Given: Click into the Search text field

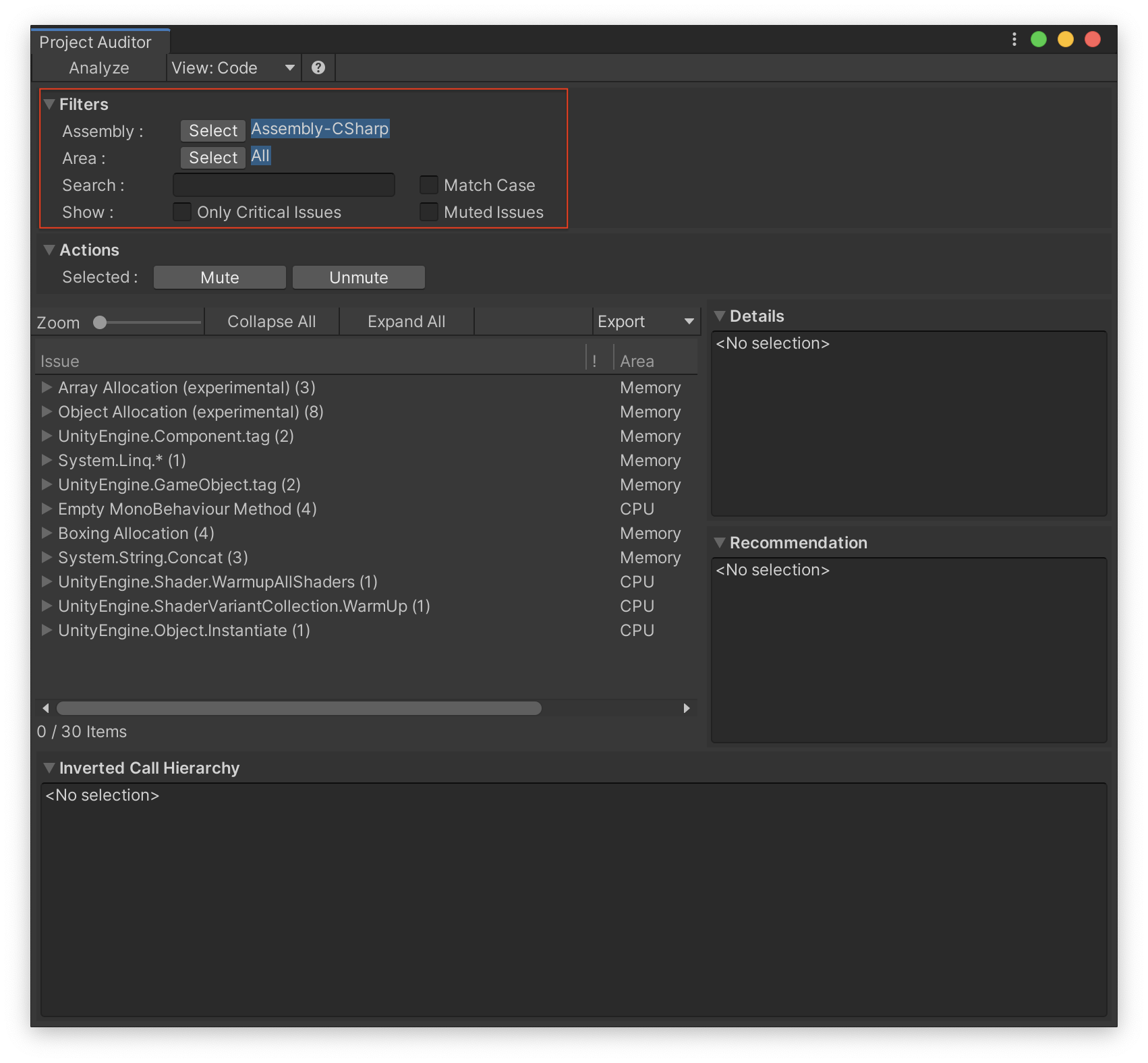Looking at the screenshot, I should point(284,185).
